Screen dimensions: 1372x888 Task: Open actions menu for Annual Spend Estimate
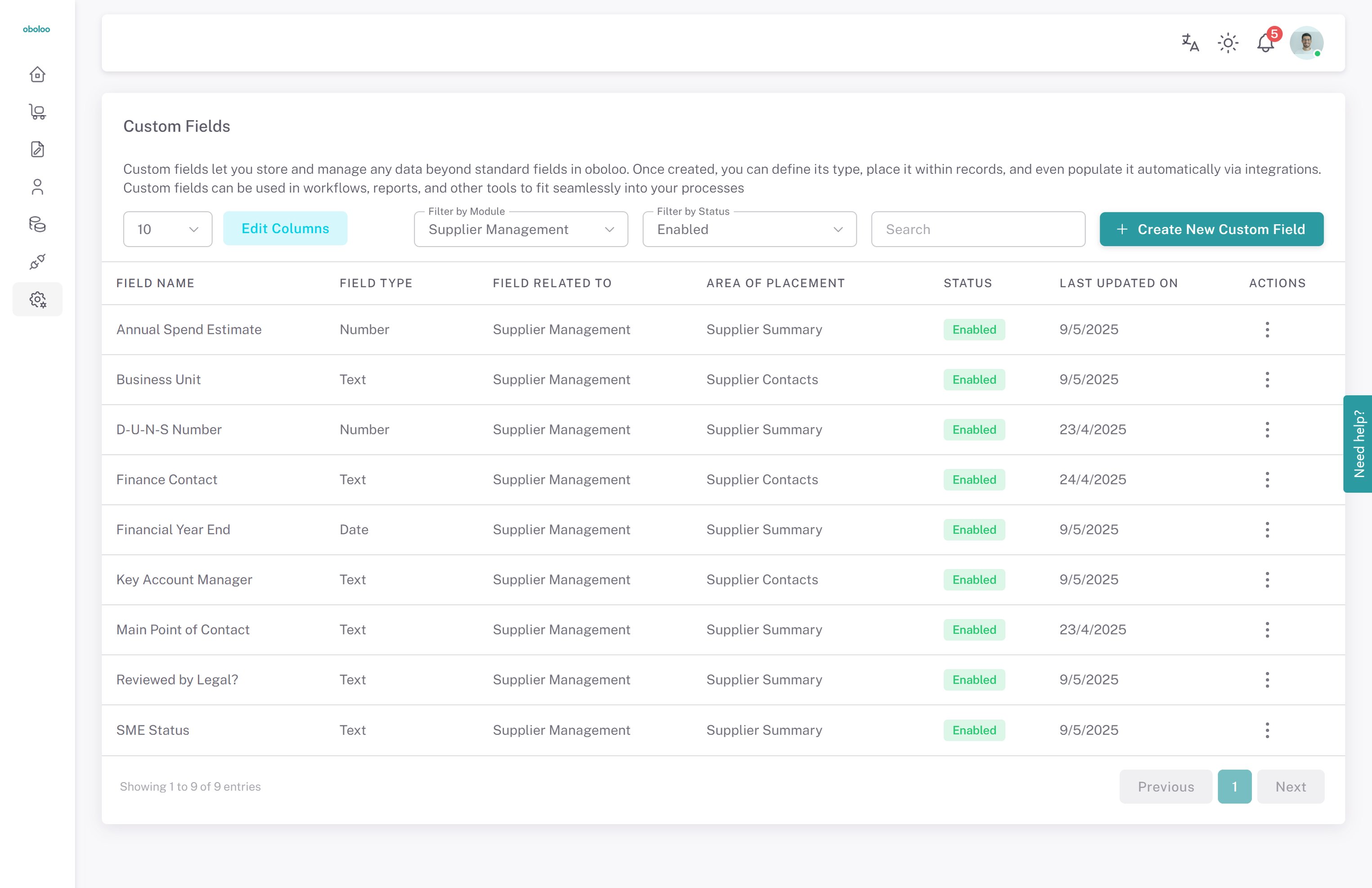(x=1267, y=329)
